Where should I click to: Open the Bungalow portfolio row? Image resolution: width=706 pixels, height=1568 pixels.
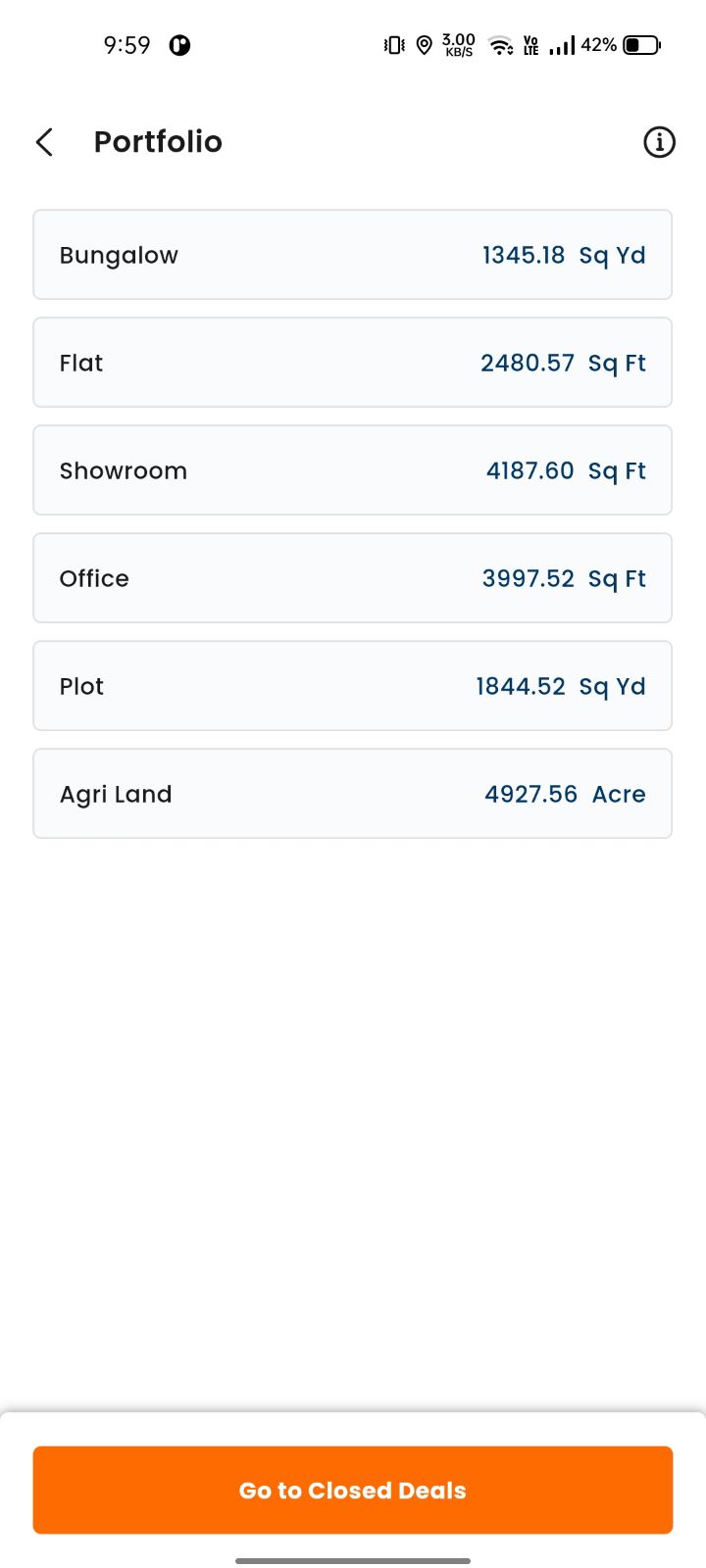(352, 255)
